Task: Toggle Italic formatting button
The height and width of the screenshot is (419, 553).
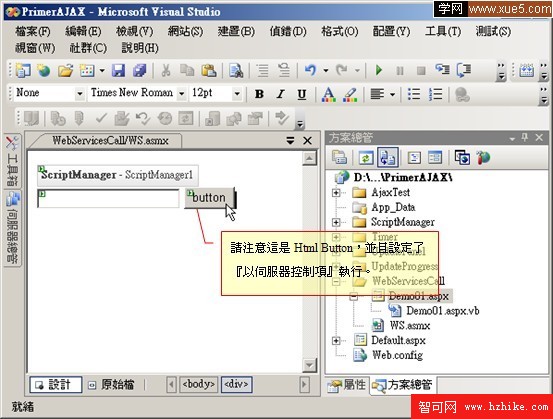Action: 280,94
